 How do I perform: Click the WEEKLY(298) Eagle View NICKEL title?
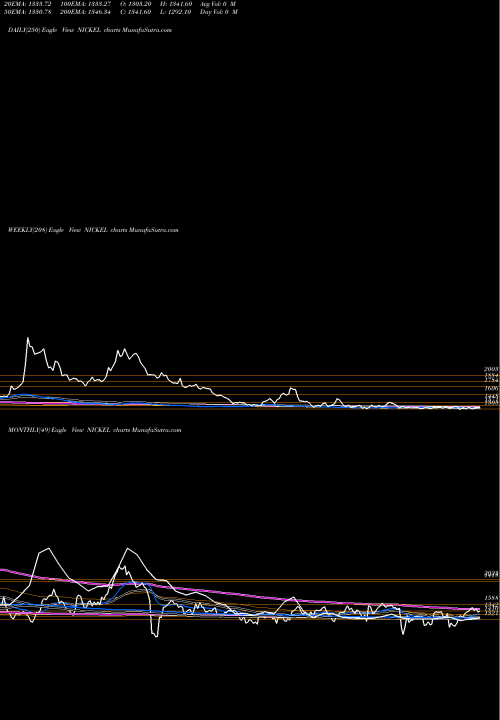(x=93, y=230)
